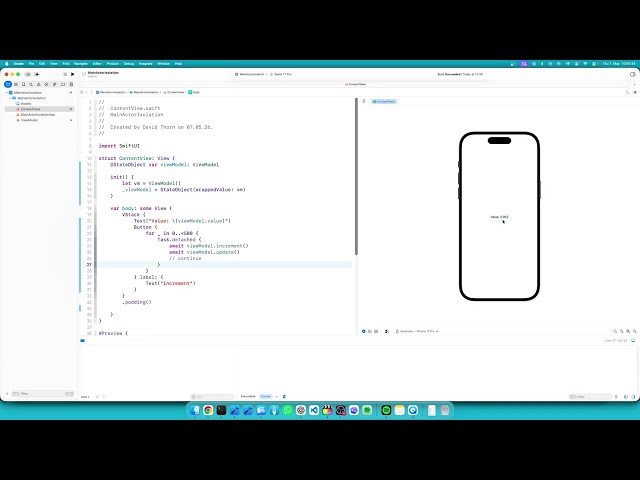Open the preview Variants button
640x480 pixels.
(376, 331)
